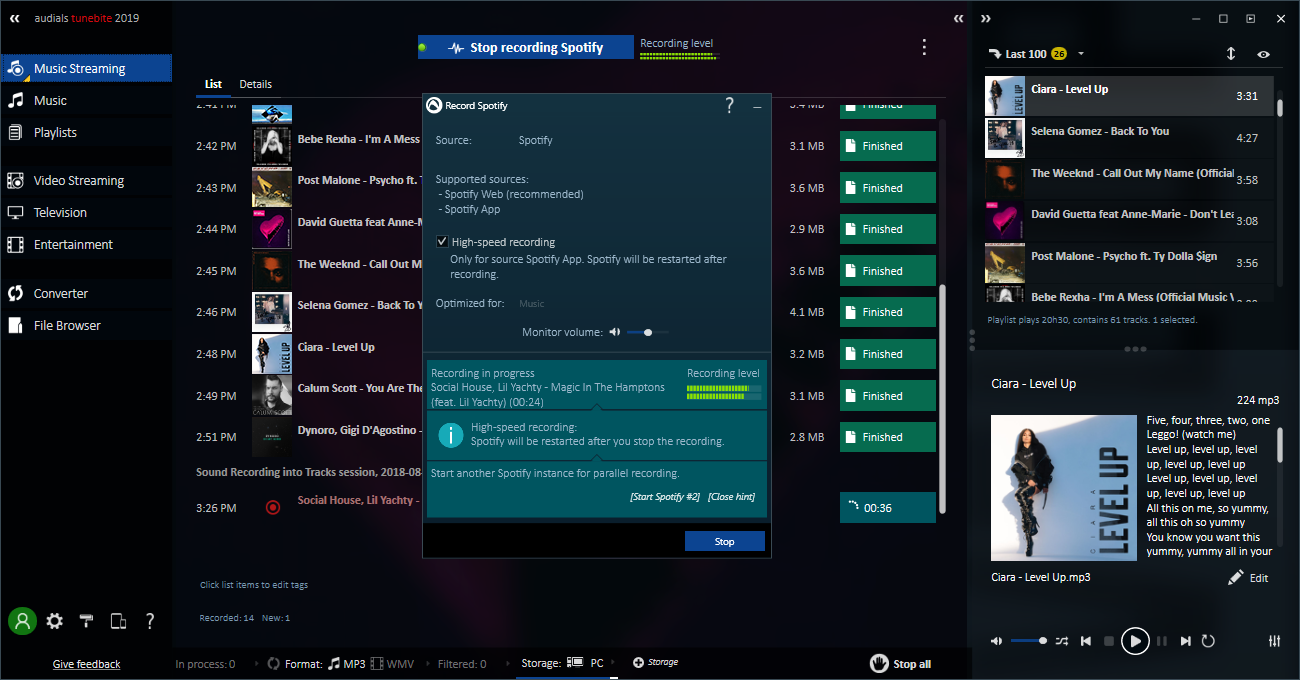
Task: Select The Weeknd track in playlist
Action: point(1129,180)
